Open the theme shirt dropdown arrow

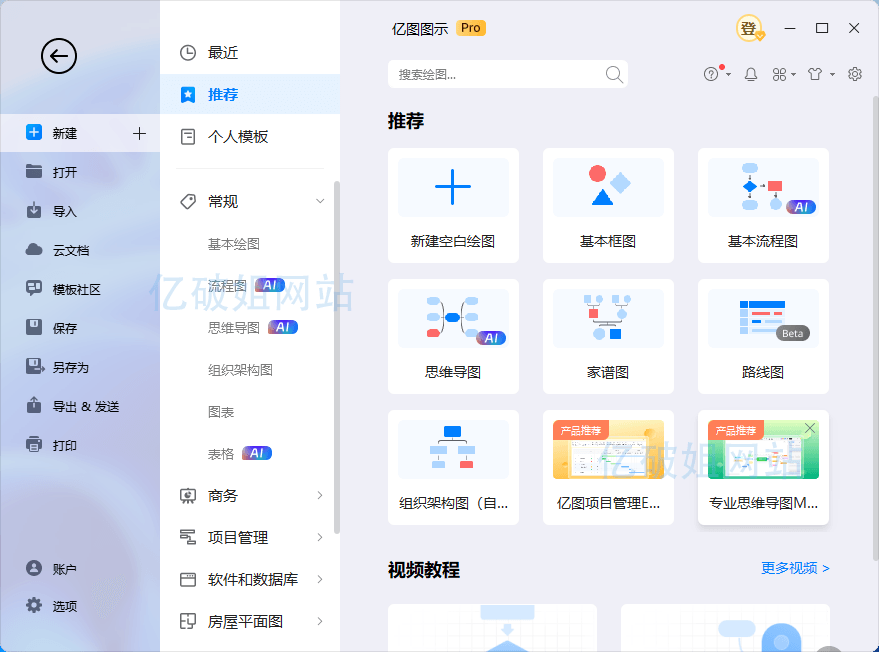[832, 74]
